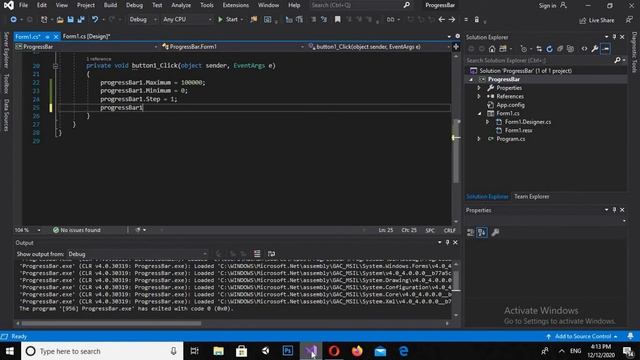Click Show All Files icon in Solution Explorer
640x360 pixels.
(x=571, y=49)
